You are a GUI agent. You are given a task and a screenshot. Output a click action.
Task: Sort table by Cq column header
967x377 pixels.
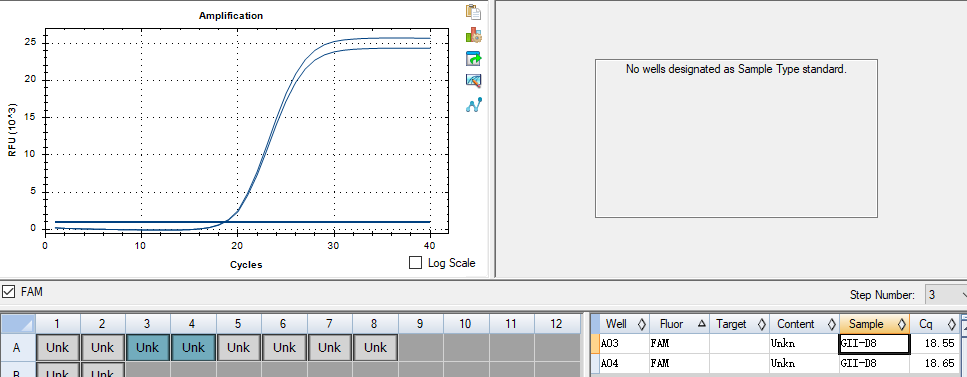pyautogui.click(x=934, y=324)
